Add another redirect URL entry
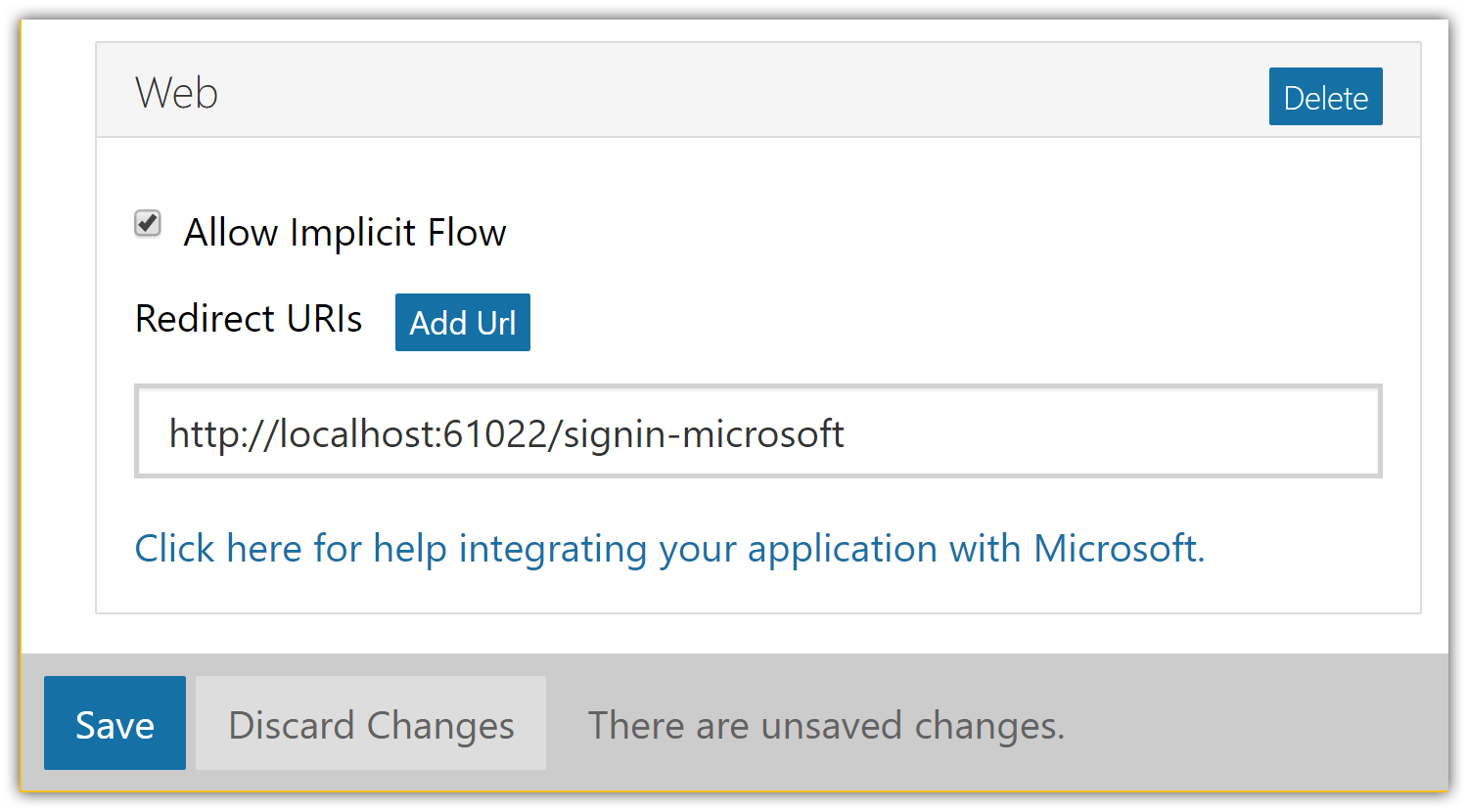The image size is (1468, 812). (462, 322)
